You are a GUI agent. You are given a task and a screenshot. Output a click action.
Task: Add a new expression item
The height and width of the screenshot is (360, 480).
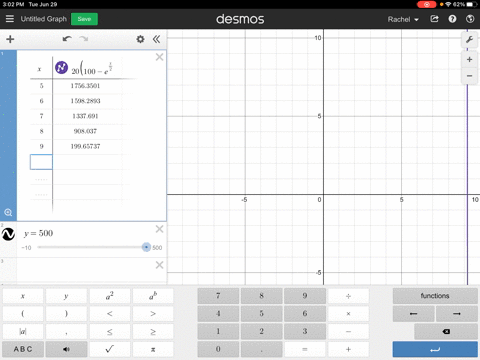[x=10, y=39]
